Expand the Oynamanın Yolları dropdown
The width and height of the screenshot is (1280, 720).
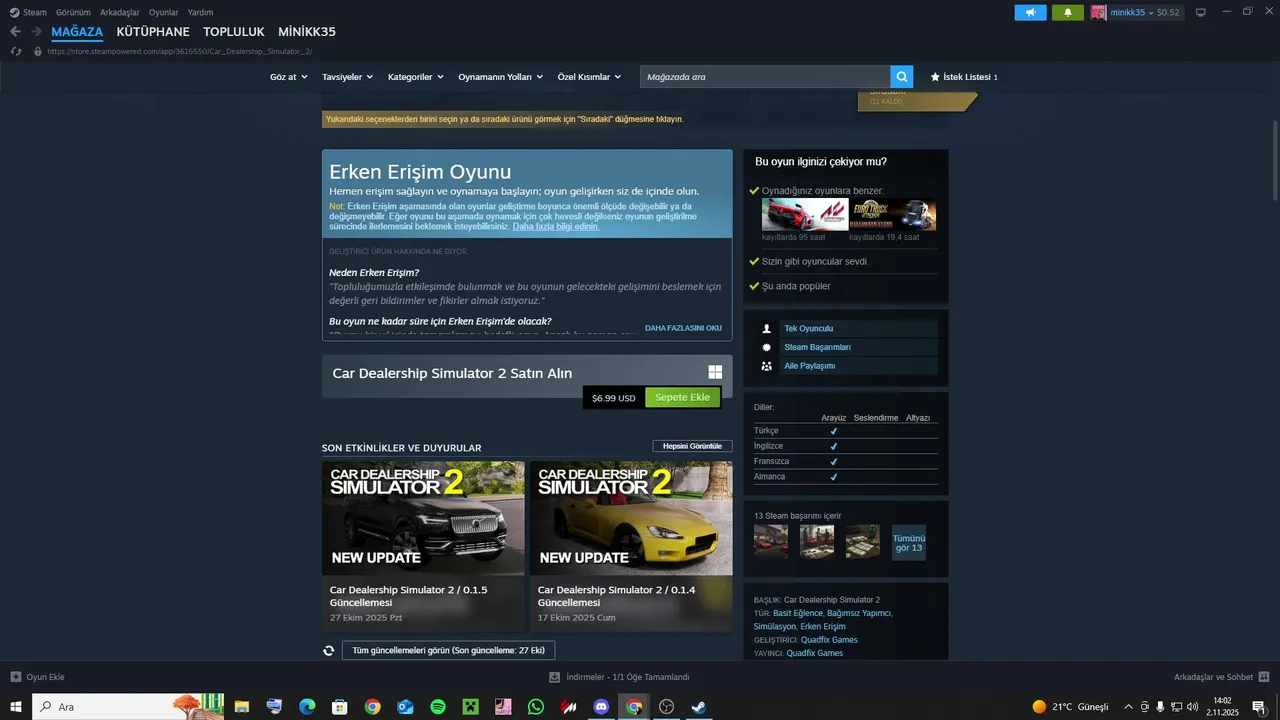pos(500,77)
